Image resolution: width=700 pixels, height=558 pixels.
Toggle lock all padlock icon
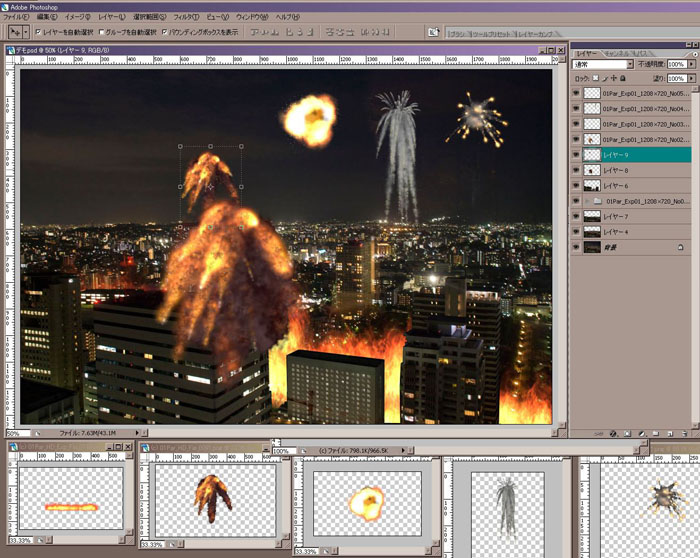coord(623,78)
